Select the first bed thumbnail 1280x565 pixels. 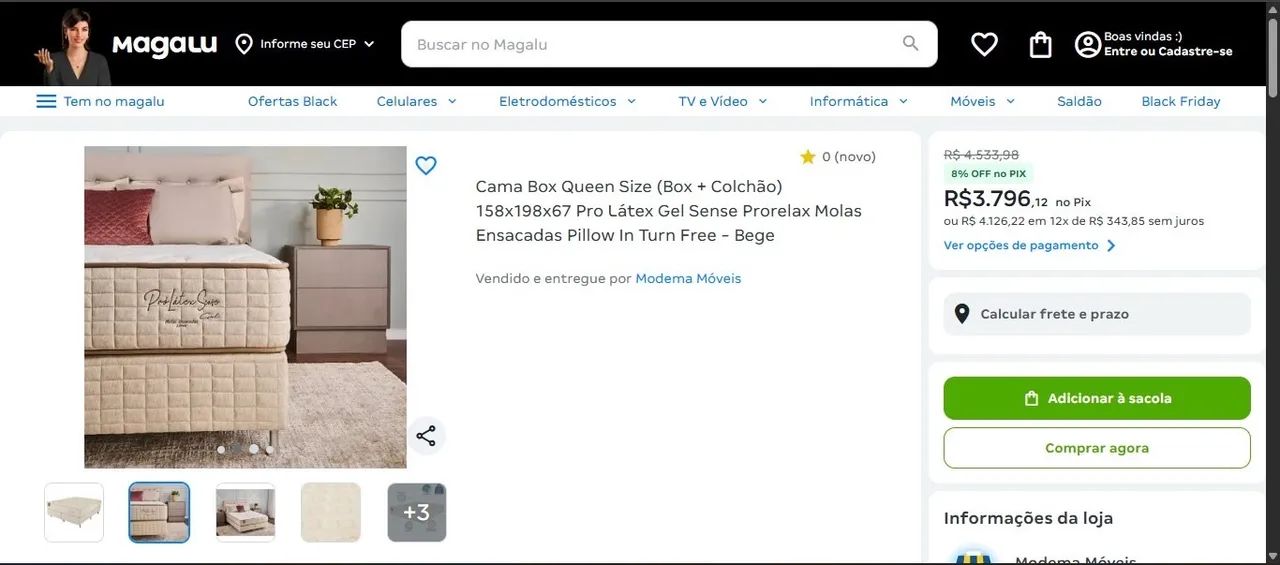[74, 512]
